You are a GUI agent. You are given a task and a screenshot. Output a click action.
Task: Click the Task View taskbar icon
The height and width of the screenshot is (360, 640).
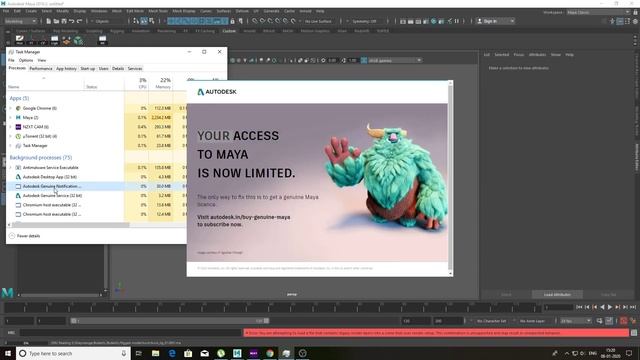[x=139, y=353]
